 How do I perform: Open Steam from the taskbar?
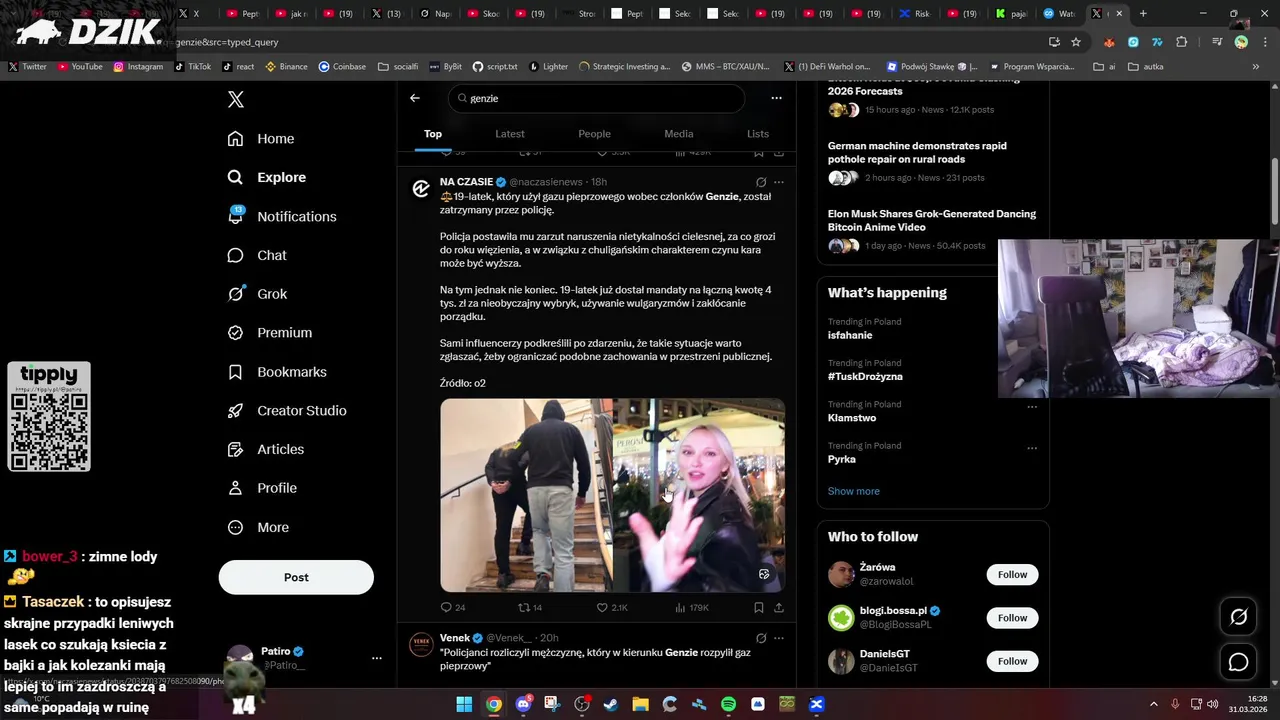(x=611, y=704)
